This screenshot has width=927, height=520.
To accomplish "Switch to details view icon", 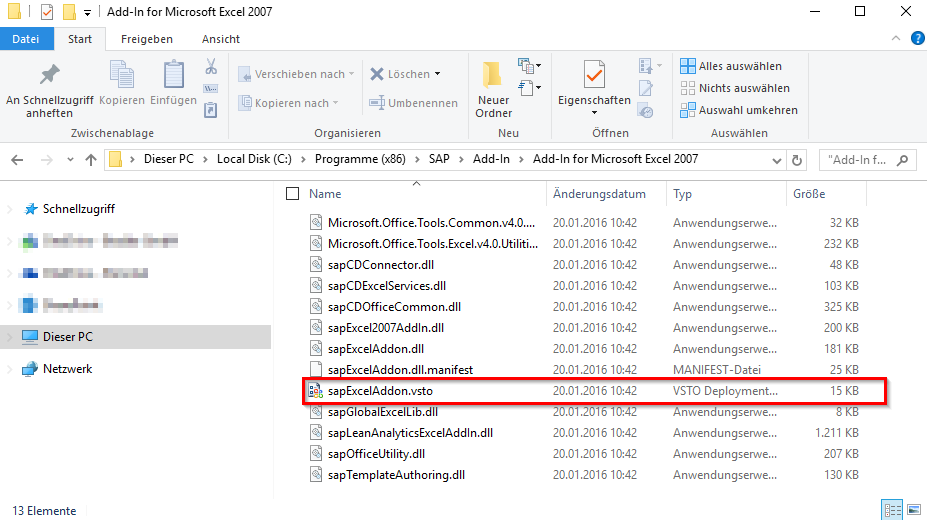I will (892, 509).
